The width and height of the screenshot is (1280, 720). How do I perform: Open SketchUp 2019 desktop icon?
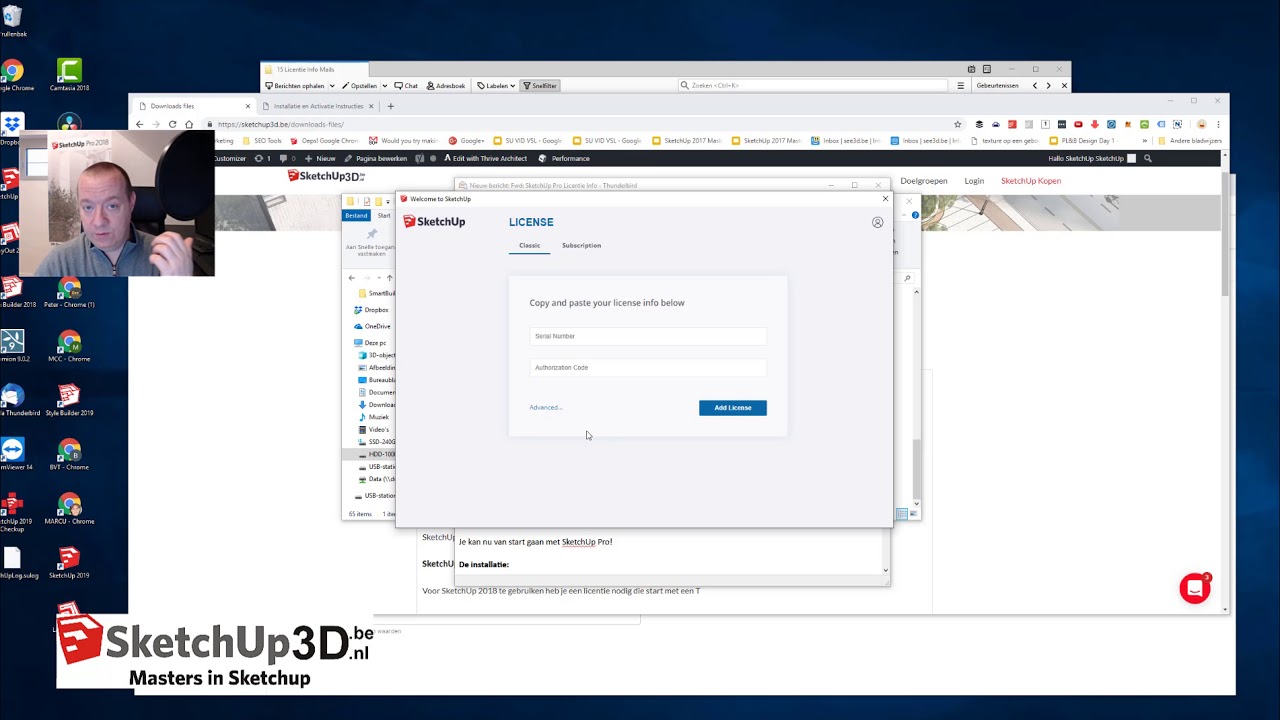pos(69,562)
